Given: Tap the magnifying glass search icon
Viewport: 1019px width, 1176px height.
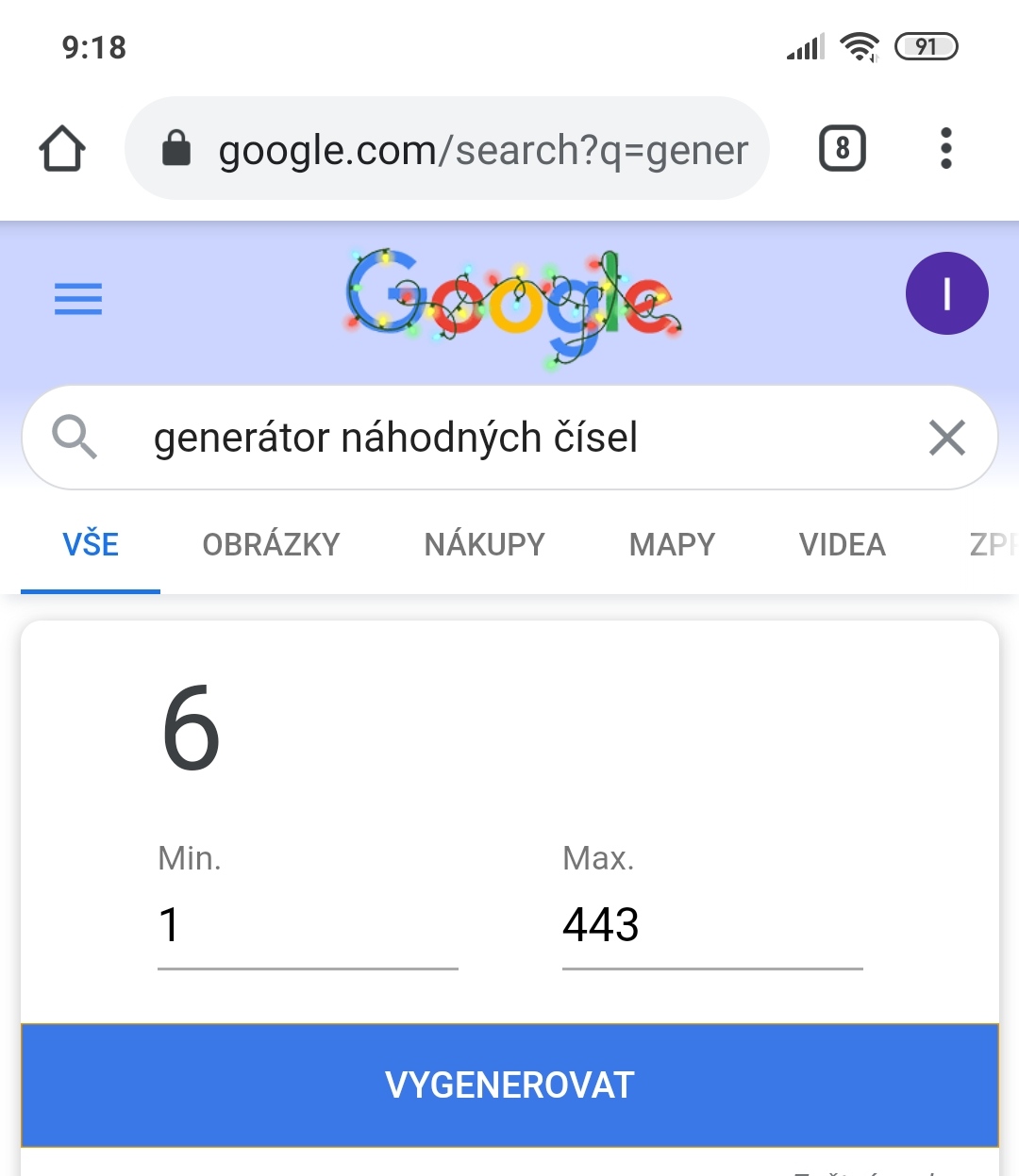Looking at the screenshot, I should 75,438.
